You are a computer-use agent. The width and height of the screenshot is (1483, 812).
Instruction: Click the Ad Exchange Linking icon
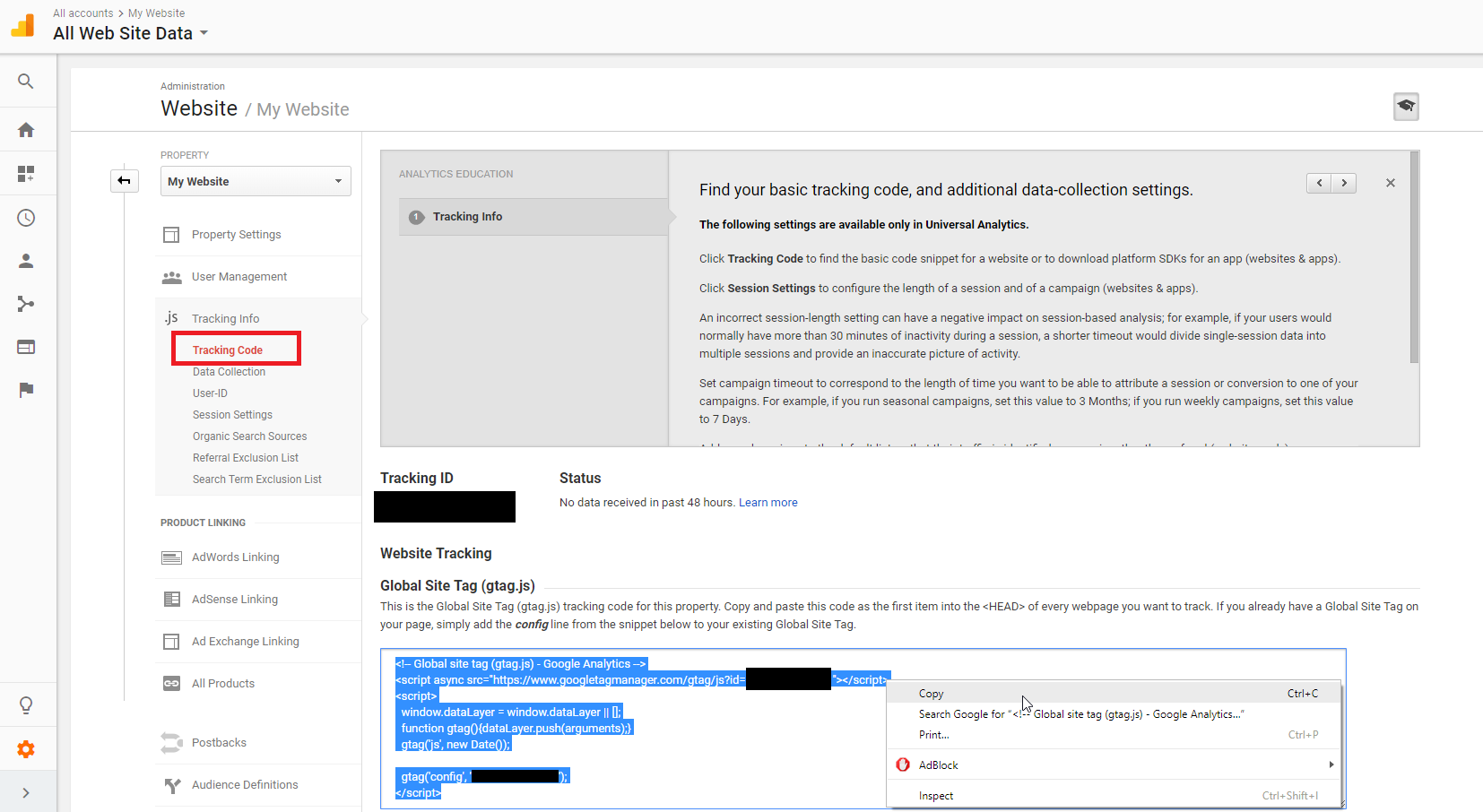click(x=171, y=642)
